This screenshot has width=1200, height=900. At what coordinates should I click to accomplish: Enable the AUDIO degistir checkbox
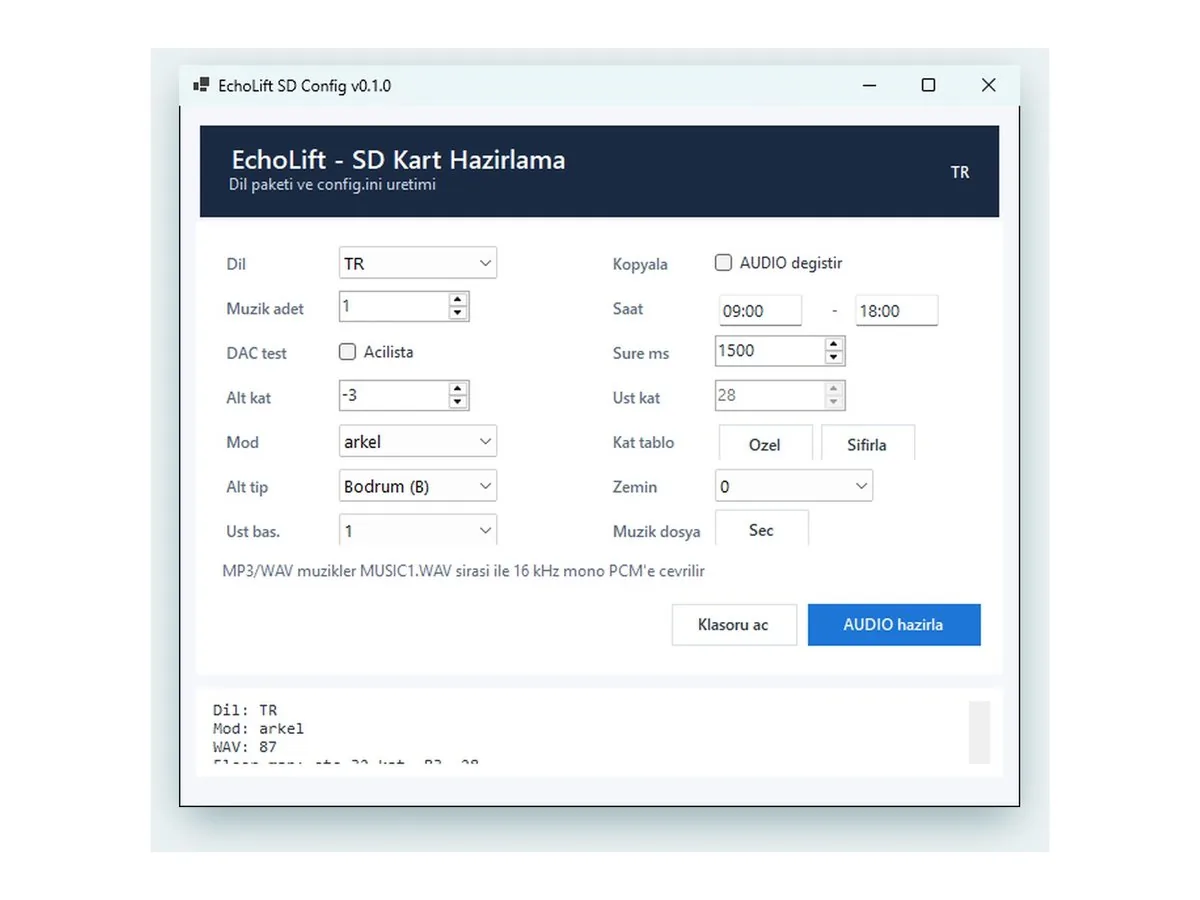[x=723, y=263]
